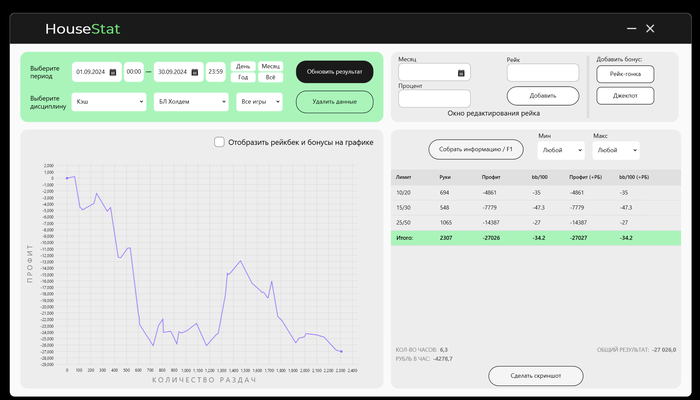This screenshot has width=700, height=400.
Task: Focus the Месяц input field
Action: click(434, 72)
